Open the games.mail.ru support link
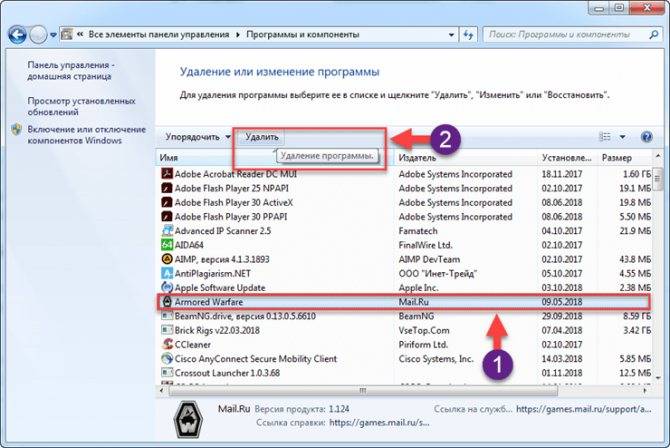Image resolution: width=670 pixels, height=448 pixels. 584,409
